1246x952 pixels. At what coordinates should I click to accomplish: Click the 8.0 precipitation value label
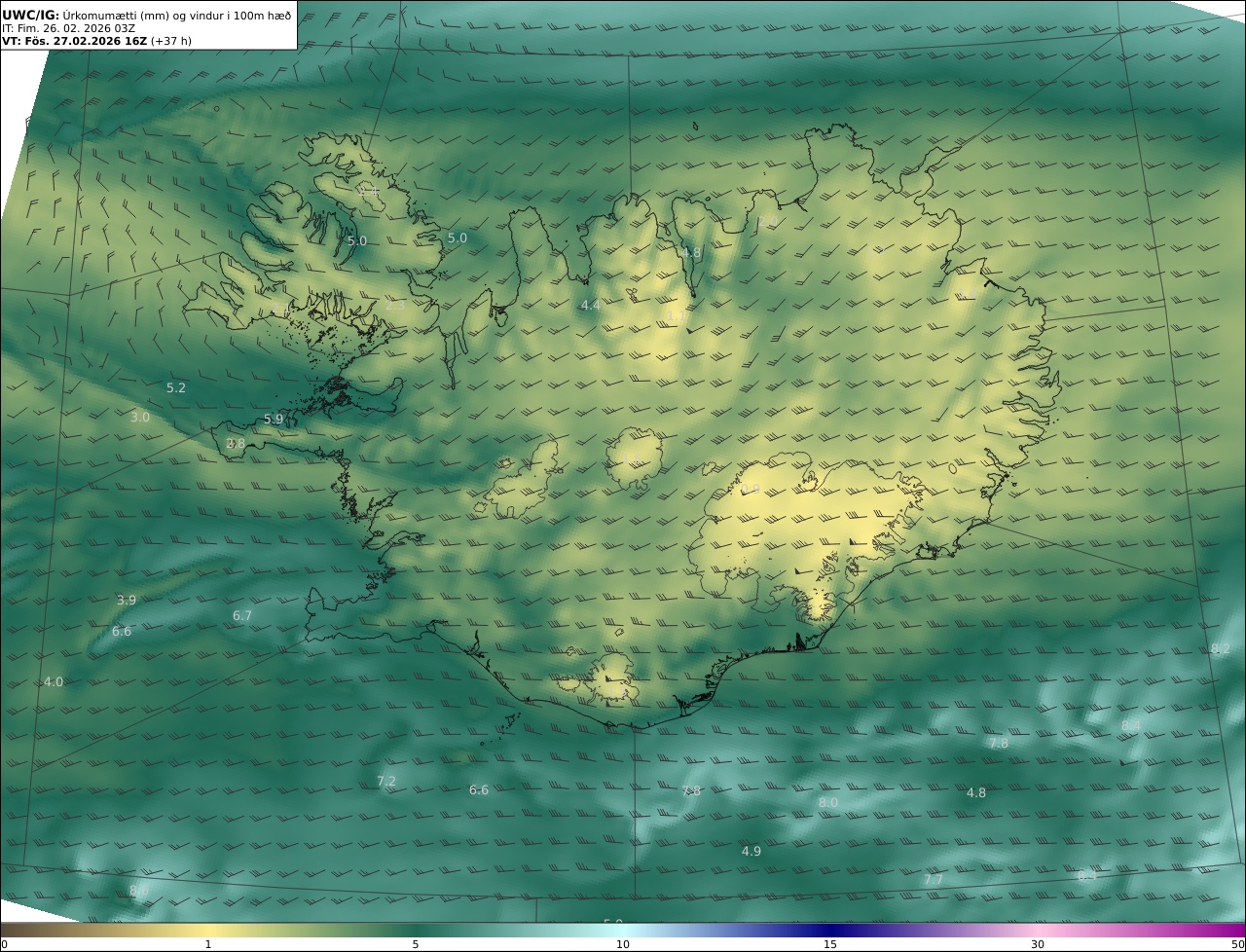pos(828,802)
